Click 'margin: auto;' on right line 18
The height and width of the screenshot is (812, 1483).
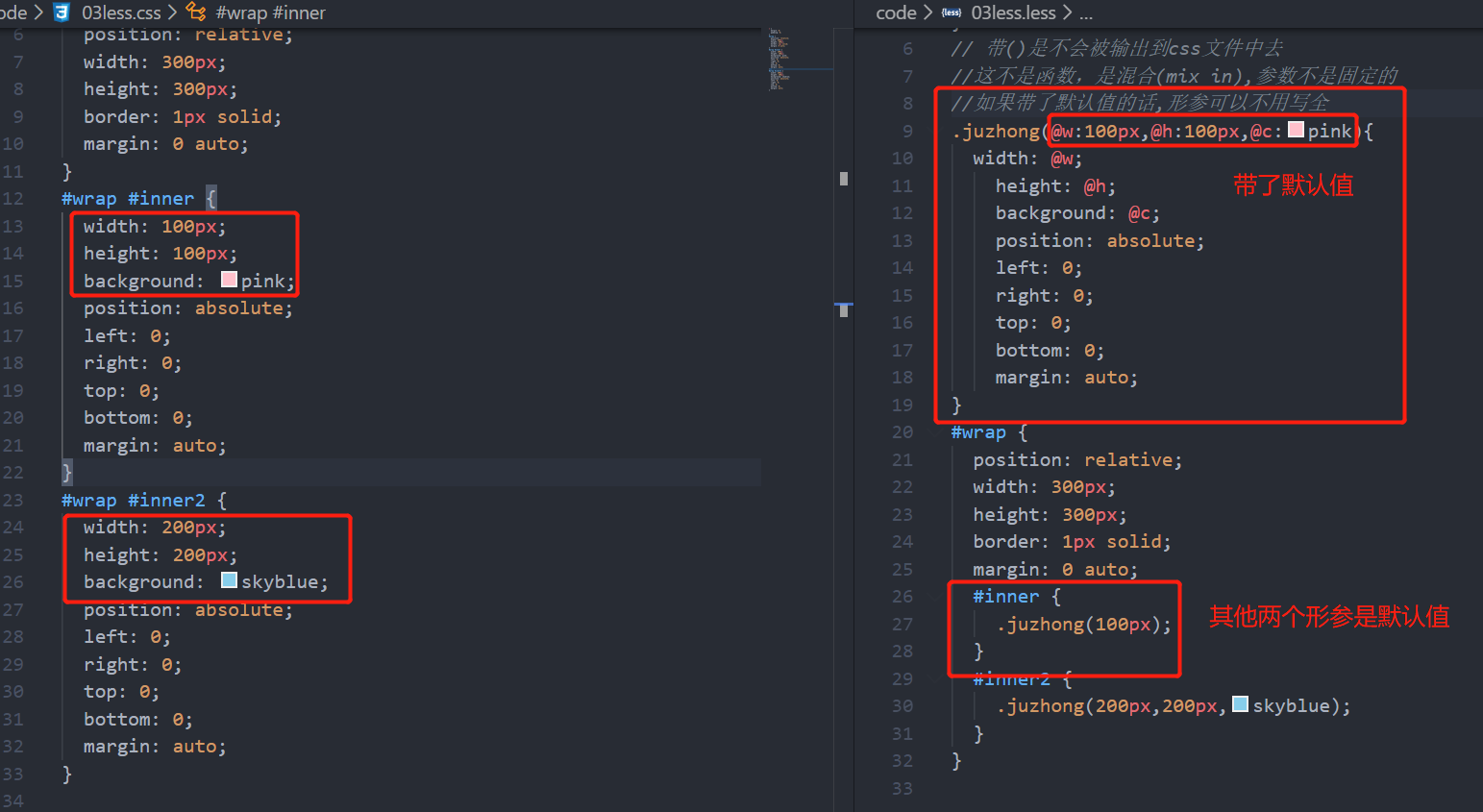(1066, 378)
